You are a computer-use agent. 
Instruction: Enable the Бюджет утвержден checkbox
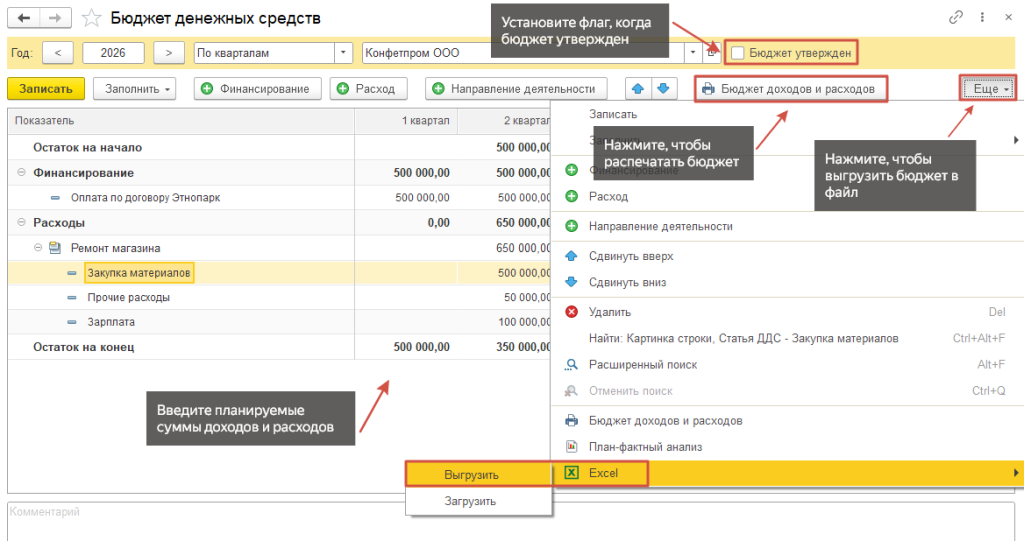click(738, 53)
